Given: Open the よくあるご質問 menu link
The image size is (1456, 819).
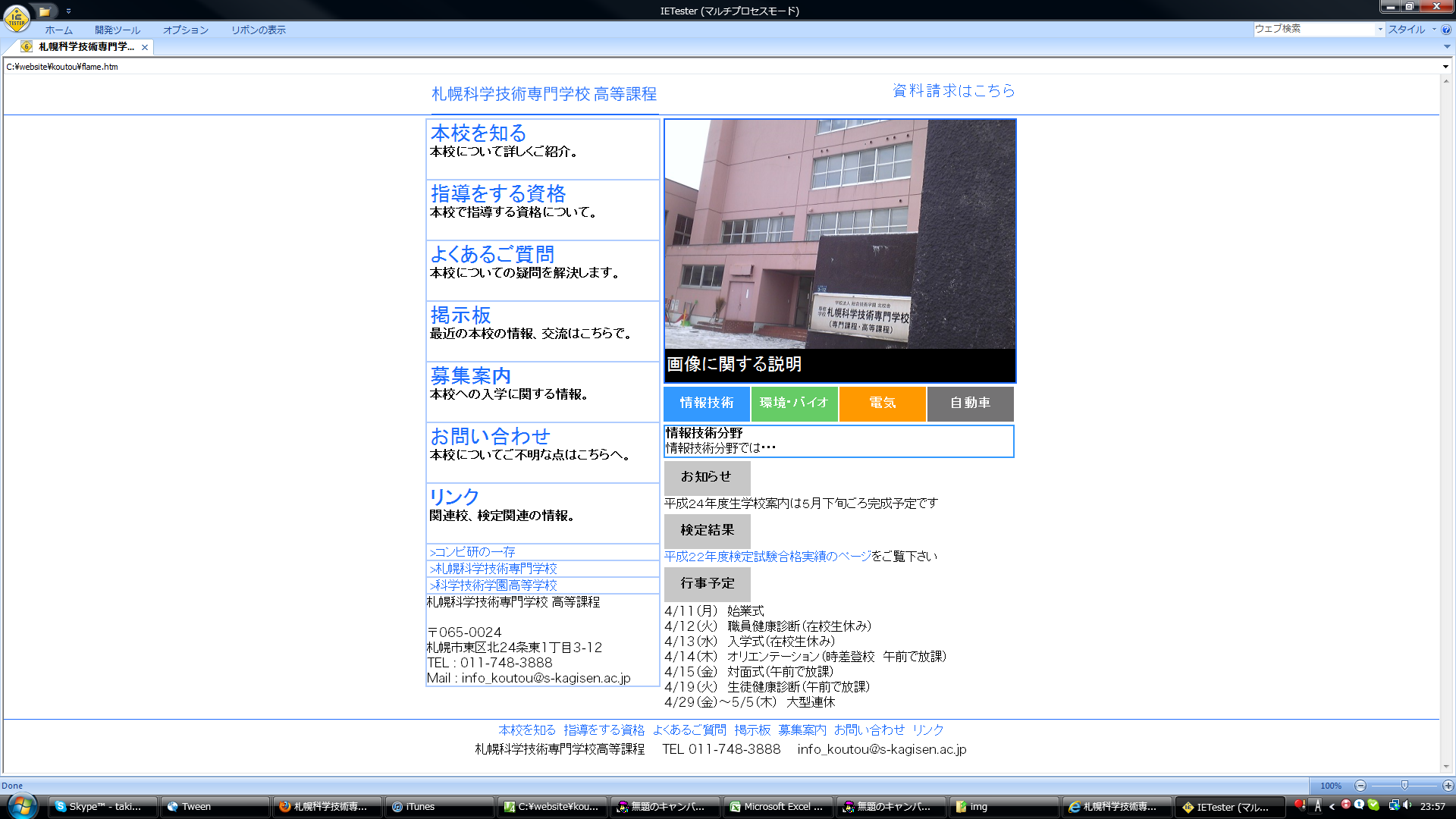Looking at the screenshot, I should pyautogui.click(x=492, y=255).
